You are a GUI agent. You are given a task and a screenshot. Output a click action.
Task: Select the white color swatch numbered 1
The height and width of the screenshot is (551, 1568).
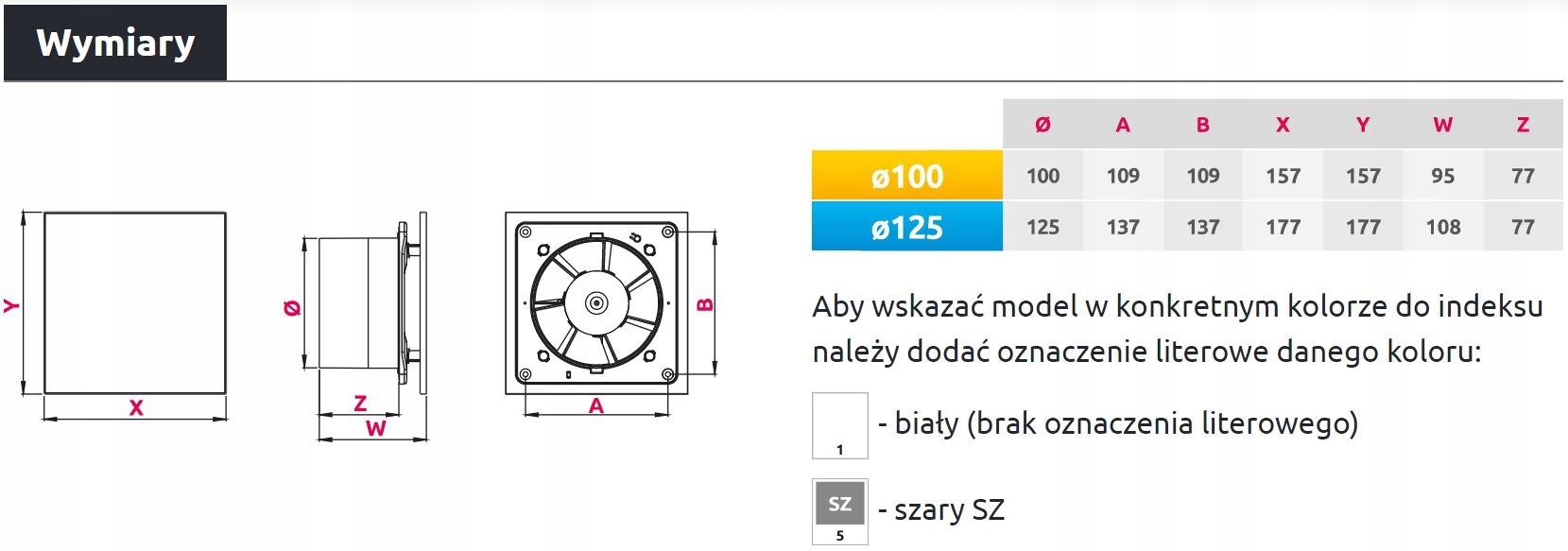tap(839, 425)
